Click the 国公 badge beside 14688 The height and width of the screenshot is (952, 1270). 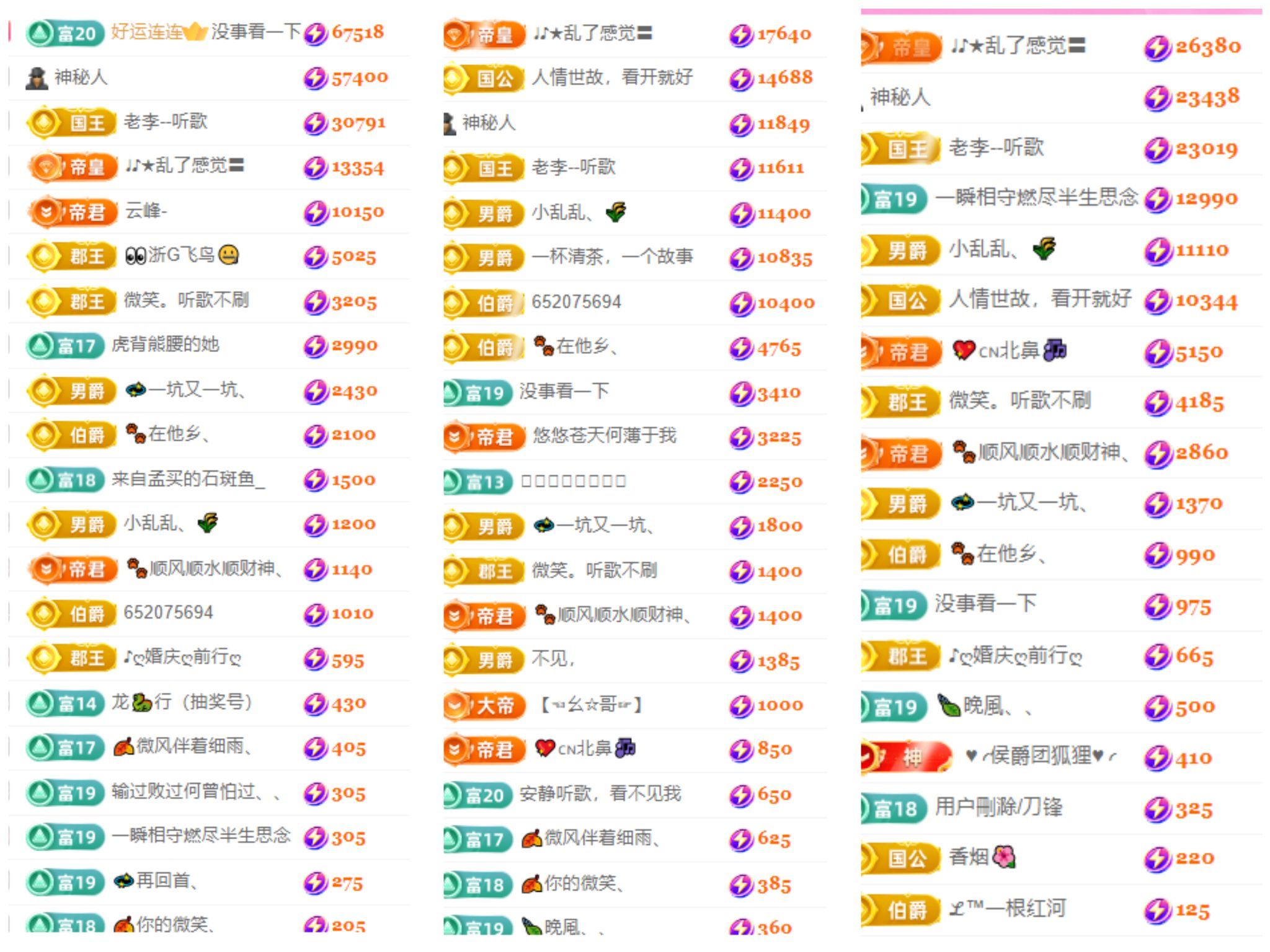(484, 79)
